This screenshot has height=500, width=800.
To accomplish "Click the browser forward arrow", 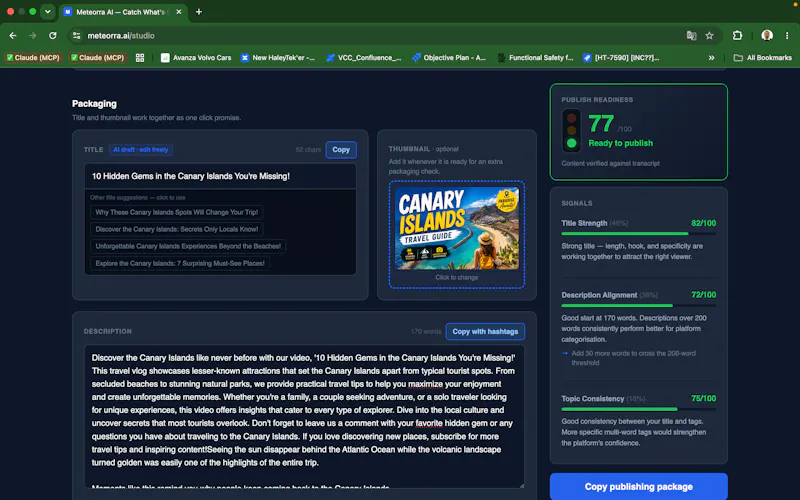I will tap(33, 36).
